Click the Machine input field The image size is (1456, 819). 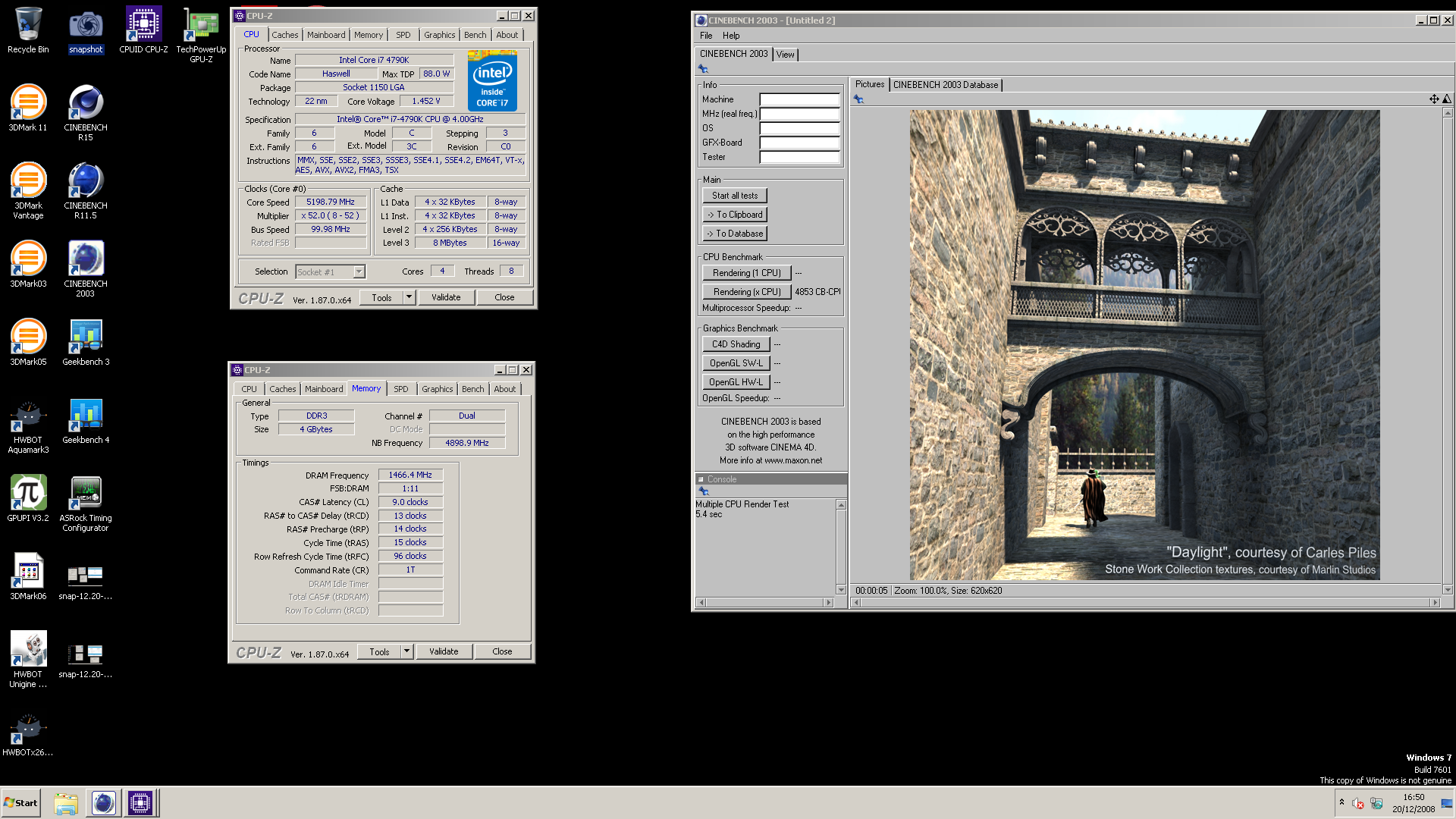point(799,99)
